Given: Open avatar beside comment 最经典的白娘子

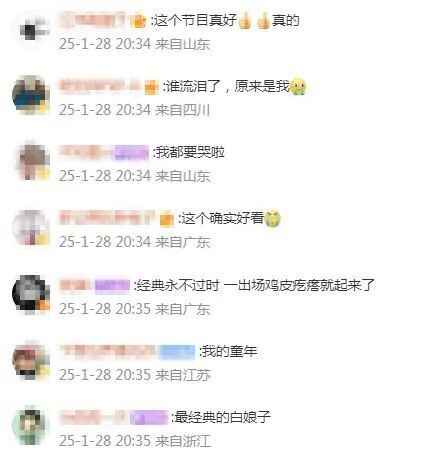Looking at the screenshot, I should [x=31, y=426].
